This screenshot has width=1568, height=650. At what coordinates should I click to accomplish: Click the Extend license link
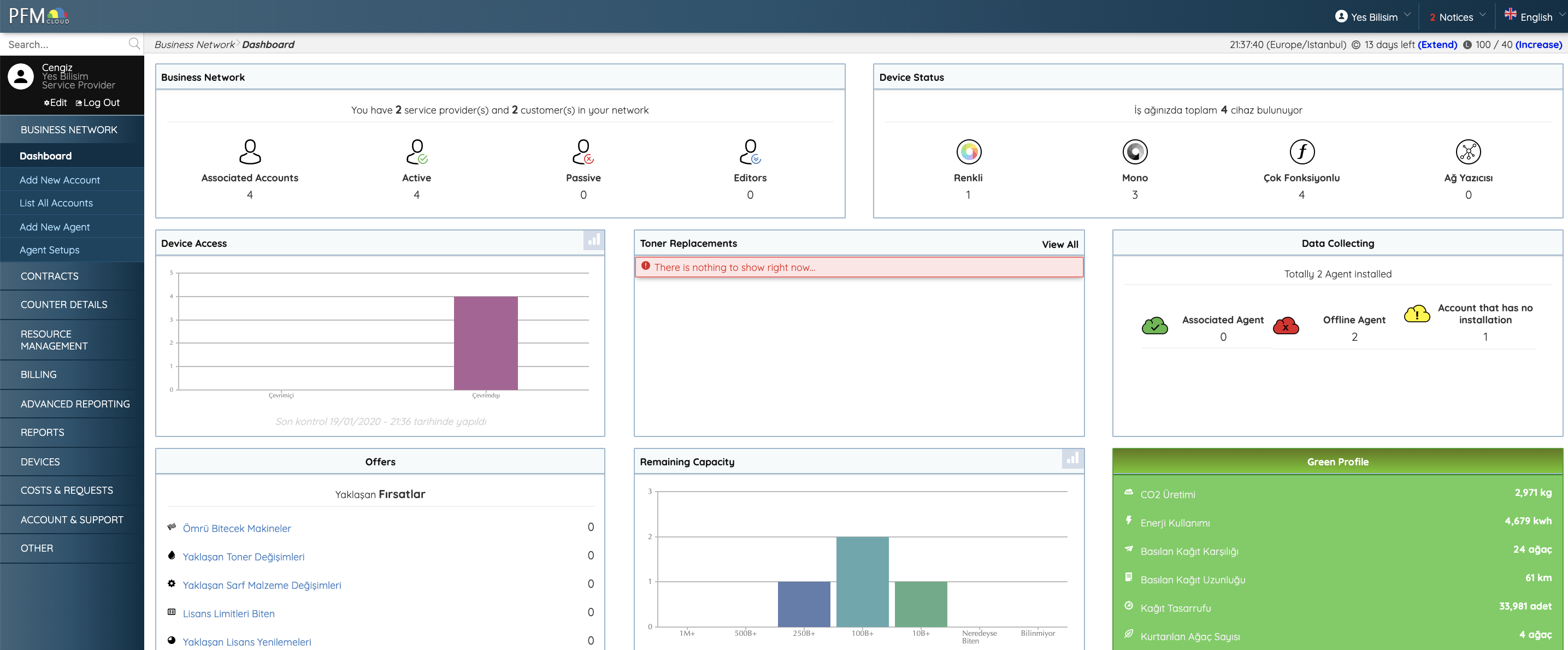(1437, 44)
